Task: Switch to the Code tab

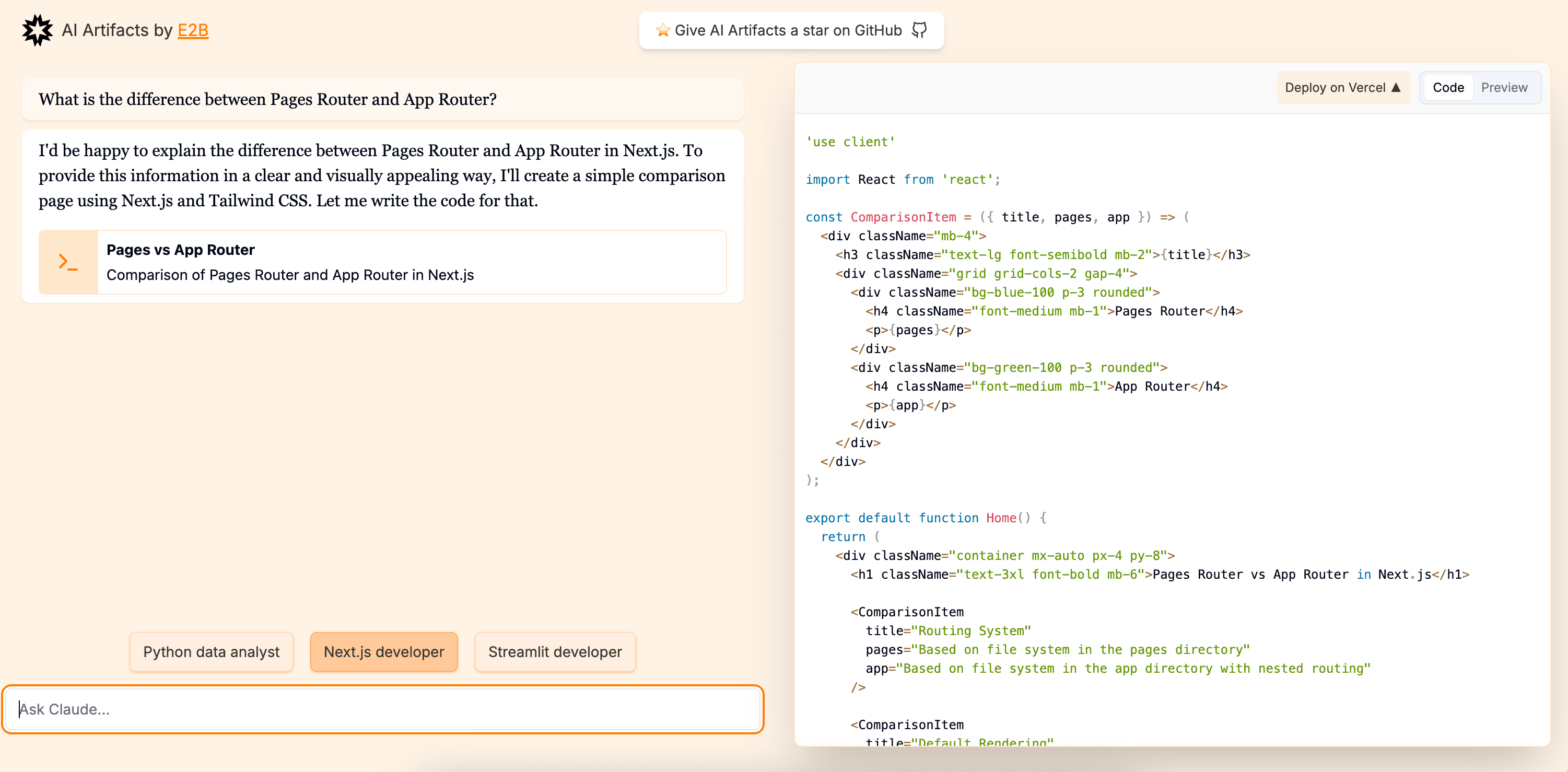Action: click(x=1447, y=88)
